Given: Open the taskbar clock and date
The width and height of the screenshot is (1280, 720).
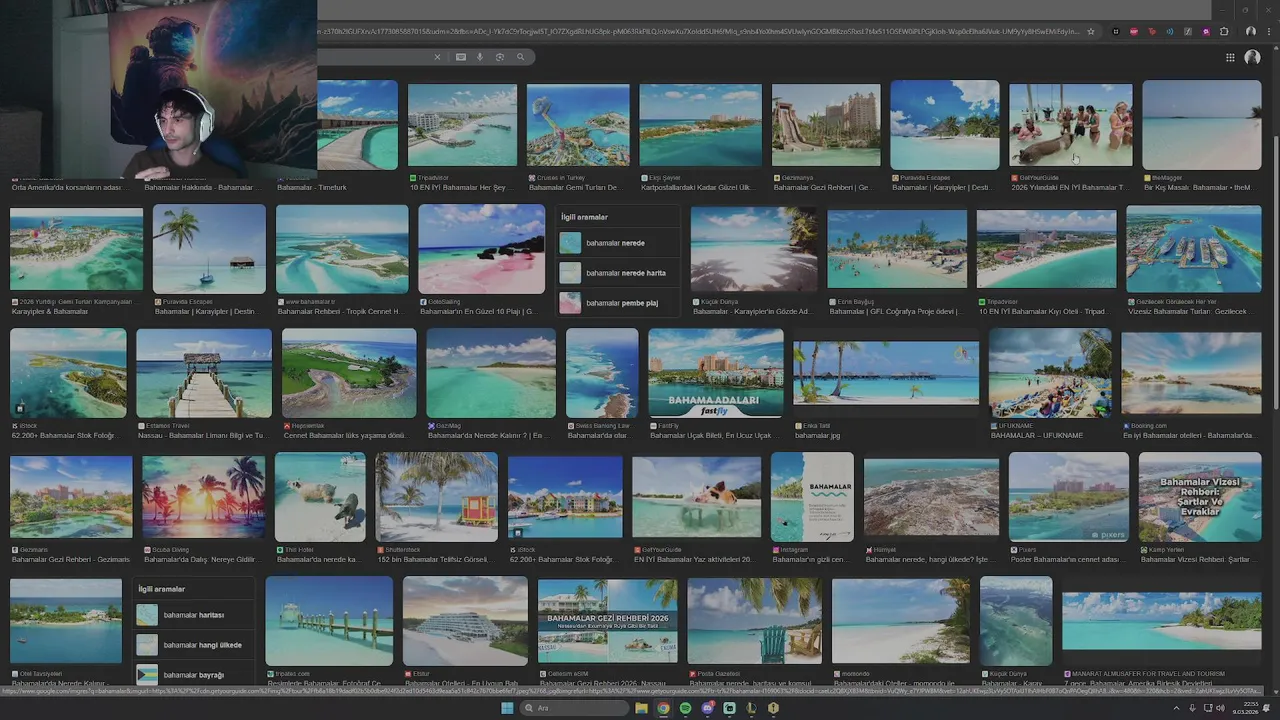Looking at the screenshot, I should [1245, 708].
